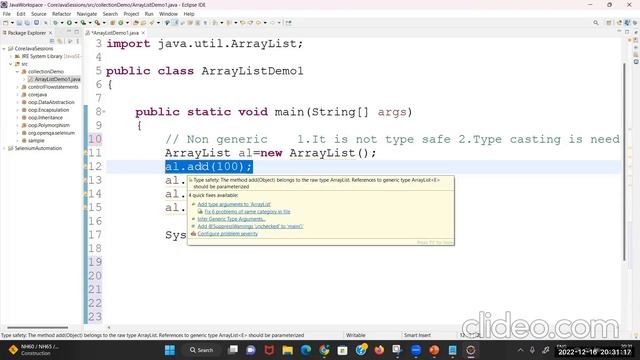Click 'Configure problem severity' link
Viewport: 640px width, 360px height.
[x=227, y=233]
